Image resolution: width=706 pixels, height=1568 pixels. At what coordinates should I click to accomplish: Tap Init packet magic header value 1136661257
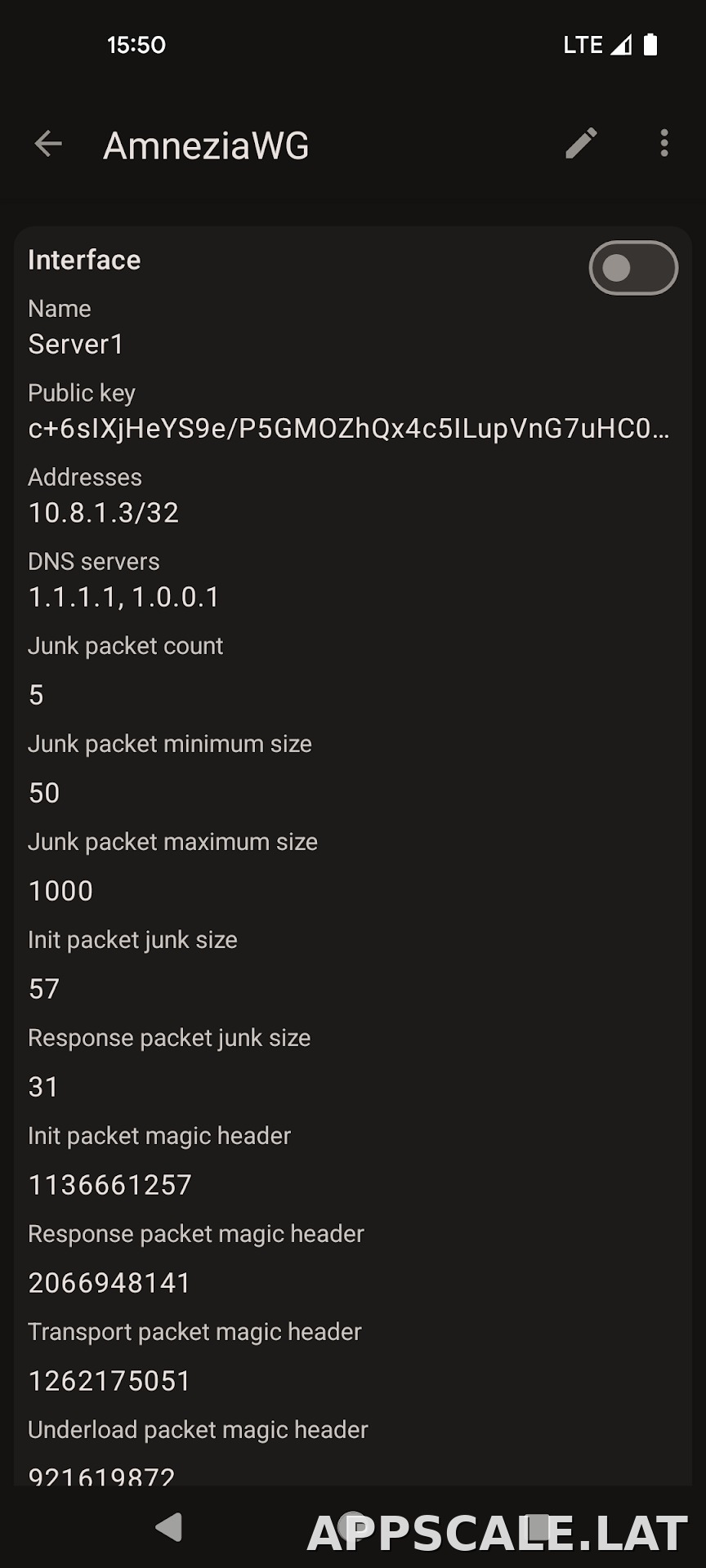click(x=110, y=1185)
